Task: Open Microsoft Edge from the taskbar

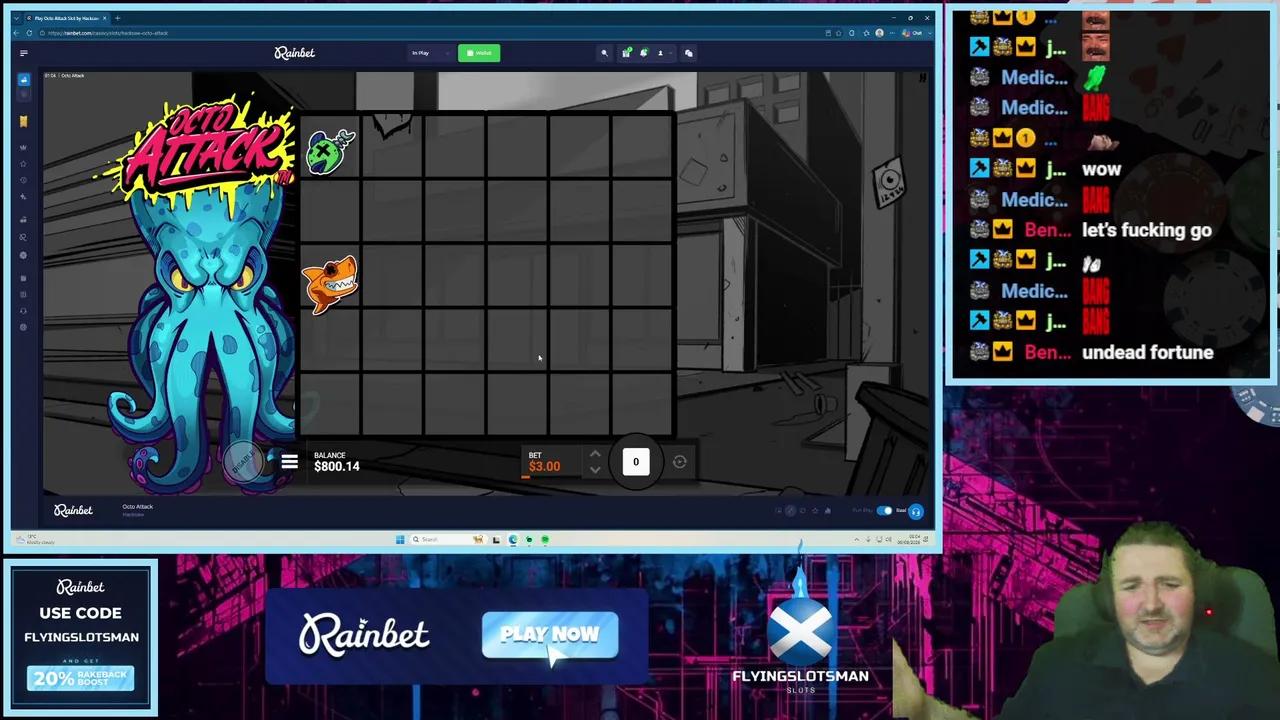Action: click(513, 540)
